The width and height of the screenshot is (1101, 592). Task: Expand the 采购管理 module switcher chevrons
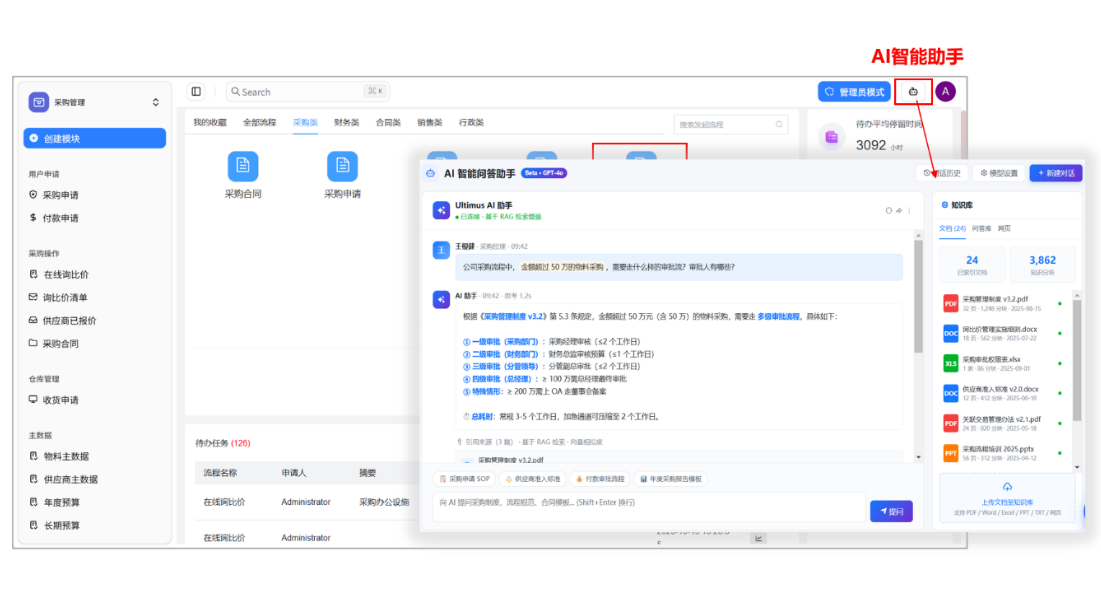coord(155,102)
